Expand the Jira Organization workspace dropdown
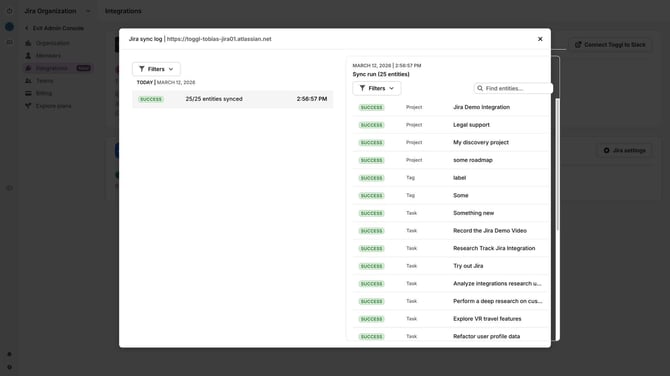Viewport: 670px width, 376px height. (x=88, y=11)
